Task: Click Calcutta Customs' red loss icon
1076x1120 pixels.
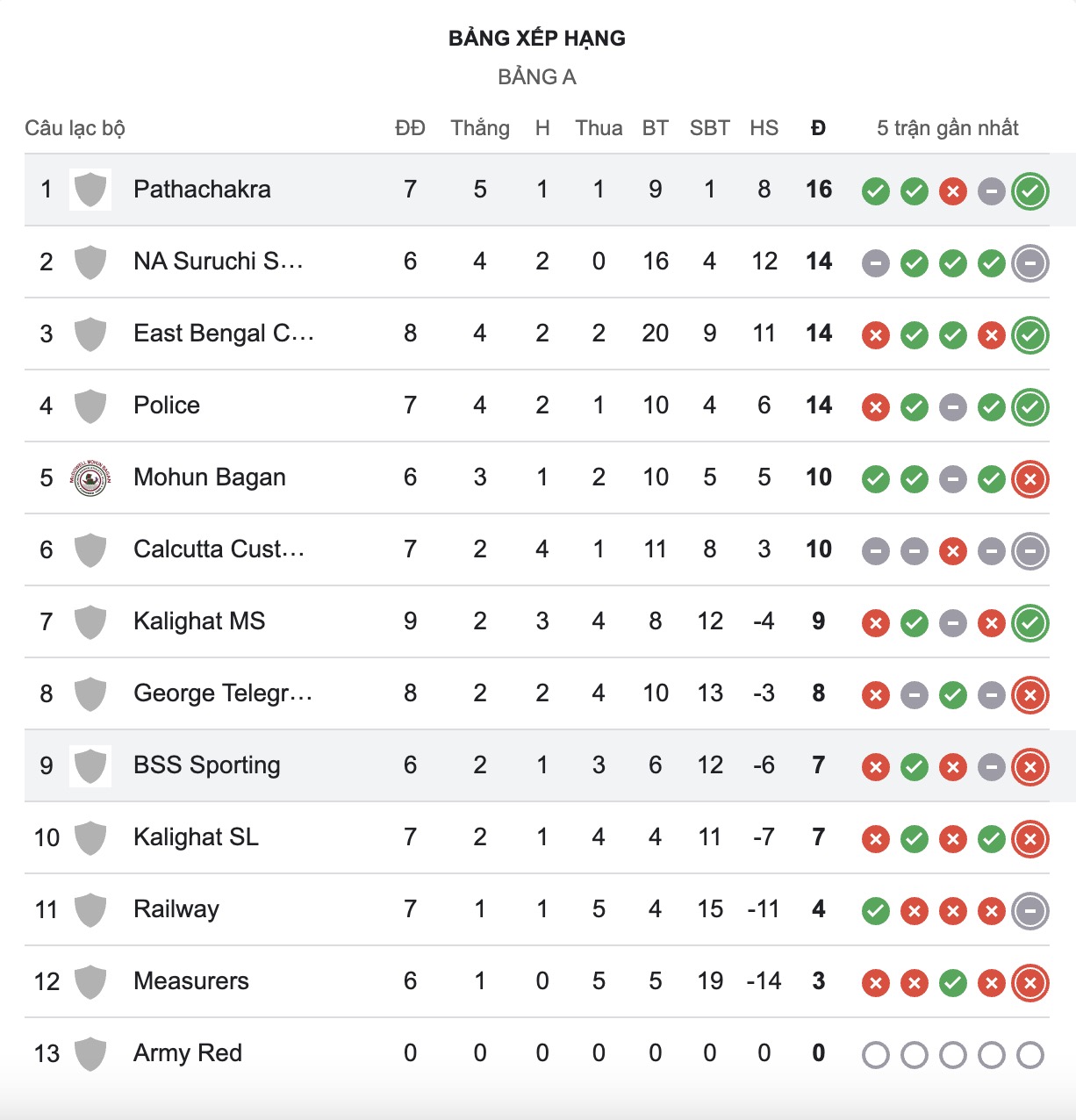Action: click(x=953, y=551)
